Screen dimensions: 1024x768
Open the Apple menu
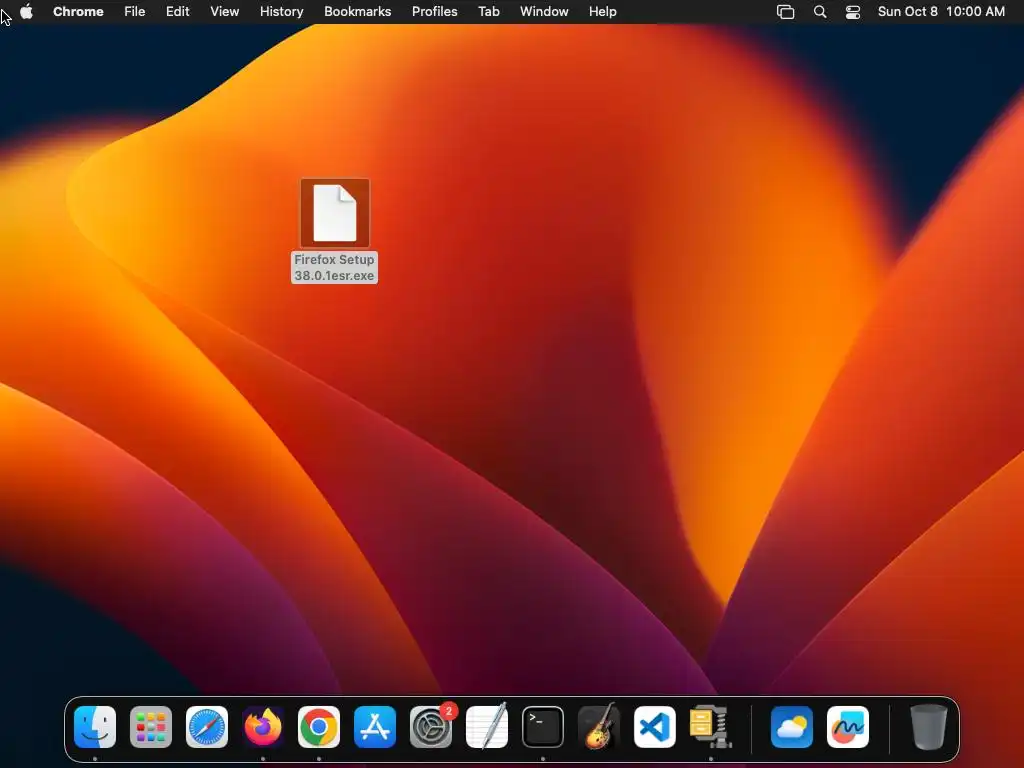point(27,11)
